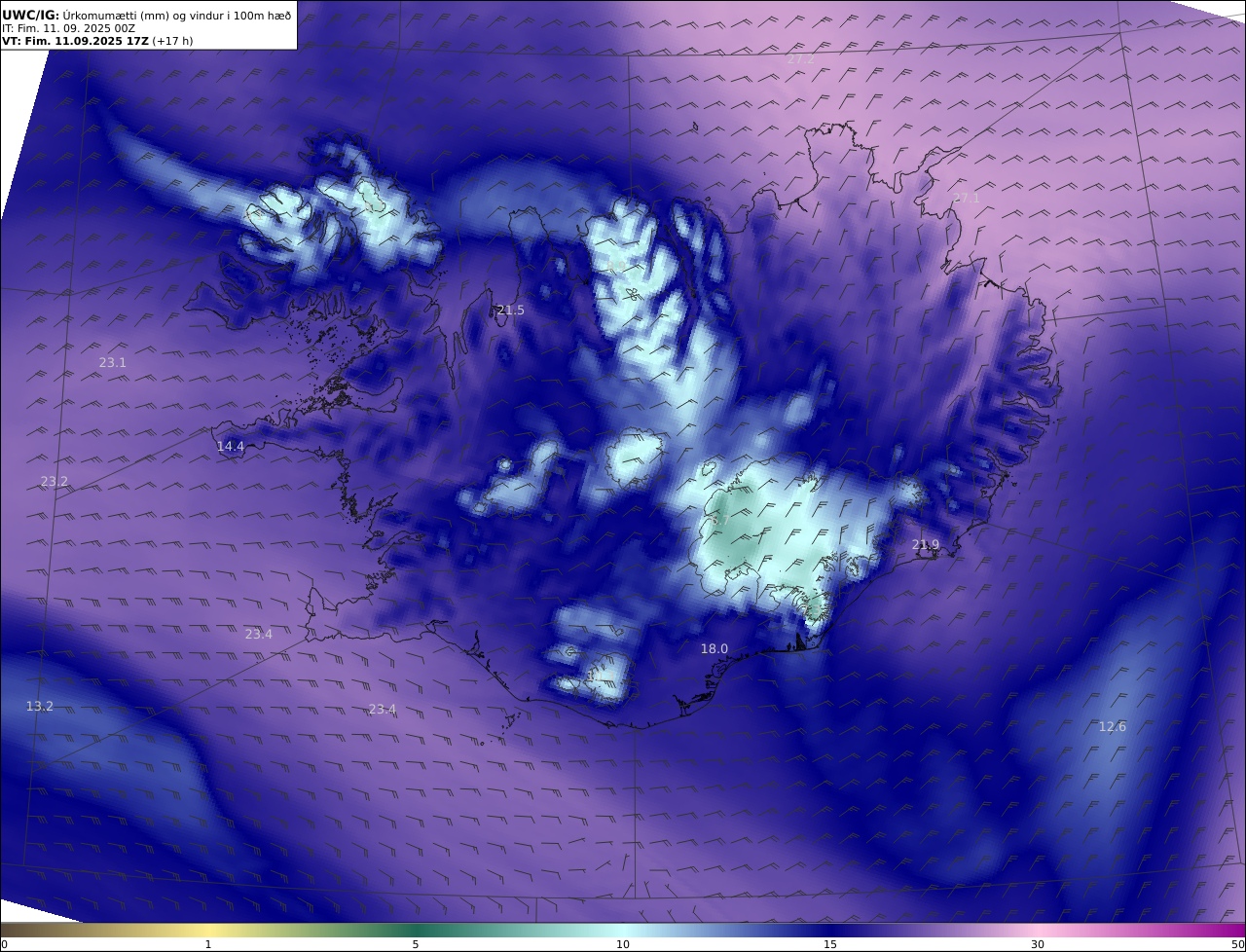Click the colorbar tick label 30
The width and height of the screenshot is (1246, 952).
pos(1038,944)
